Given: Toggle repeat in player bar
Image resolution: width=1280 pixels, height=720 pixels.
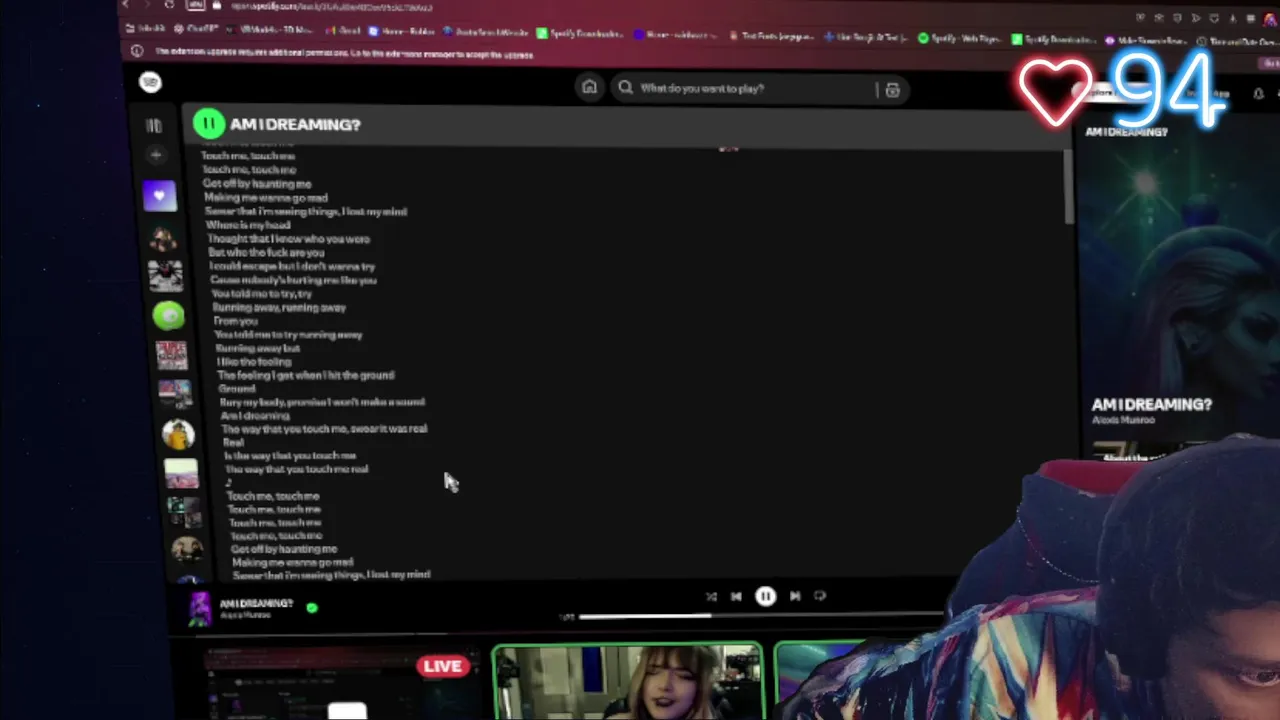Looking at the screenshot, I should (820, 596).
